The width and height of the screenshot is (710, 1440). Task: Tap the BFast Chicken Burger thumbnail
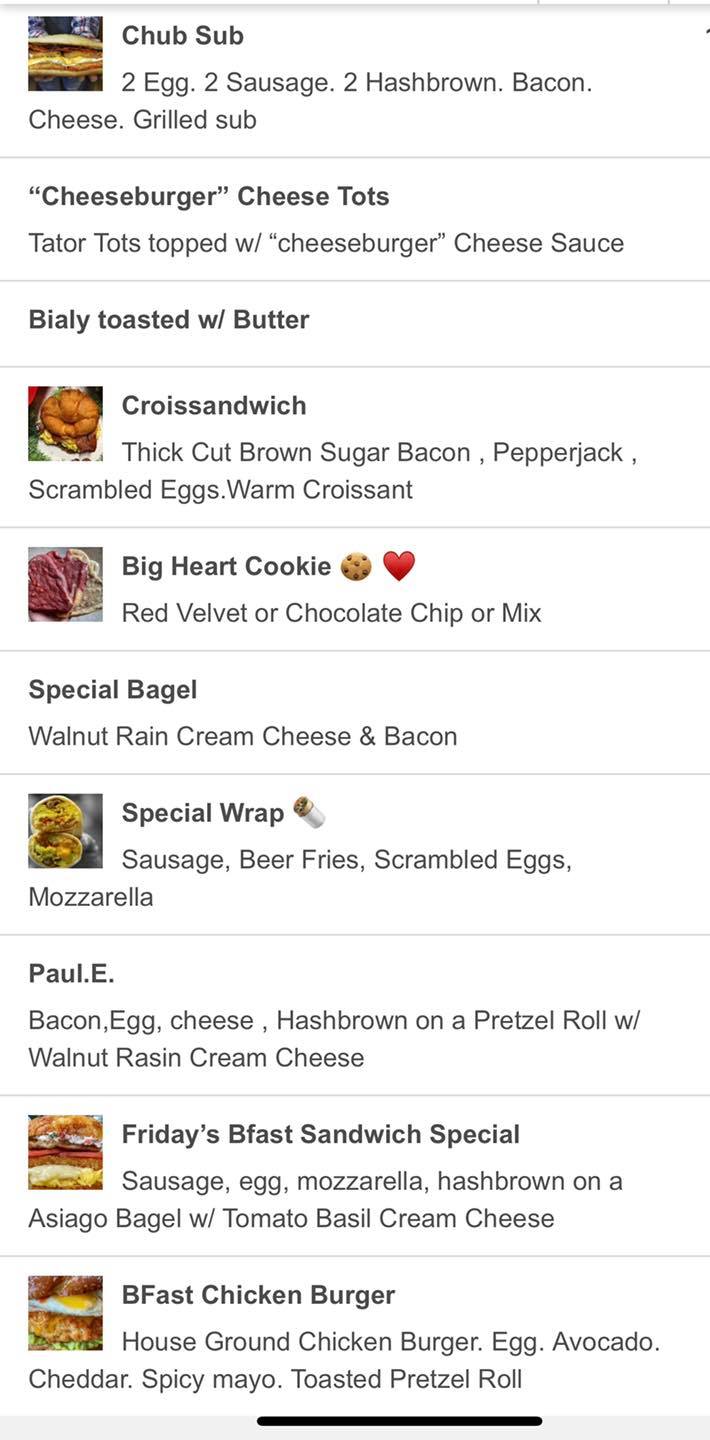pos(65,1313)
